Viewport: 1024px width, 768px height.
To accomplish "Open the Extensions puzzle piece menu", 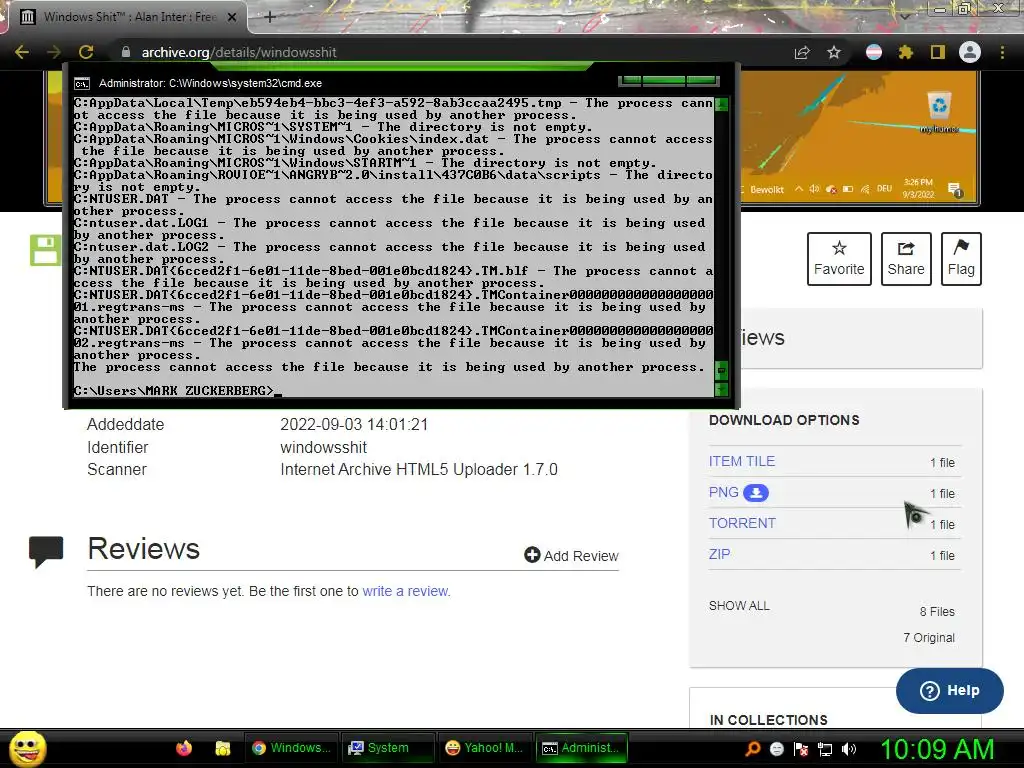I will click(905, 52).
